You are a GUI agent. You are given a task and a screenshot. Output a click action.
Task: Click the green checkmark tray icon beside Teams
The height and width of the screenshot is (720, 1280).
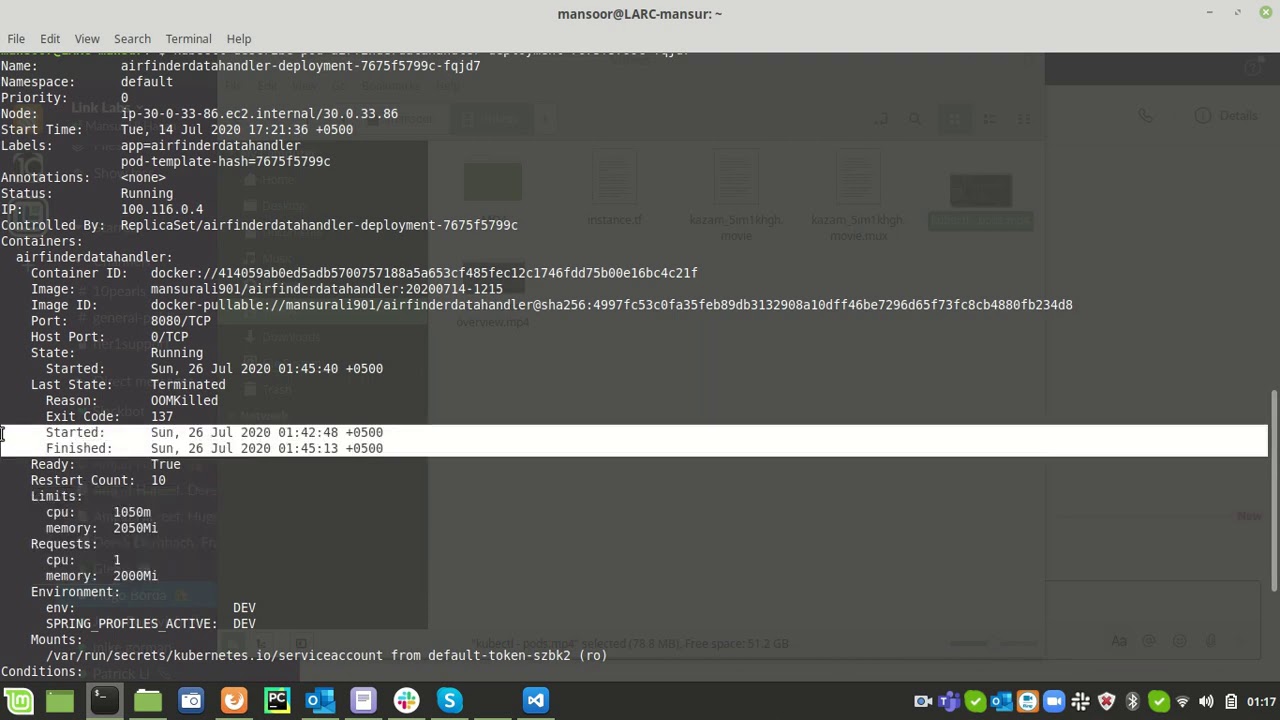[975, 701]
